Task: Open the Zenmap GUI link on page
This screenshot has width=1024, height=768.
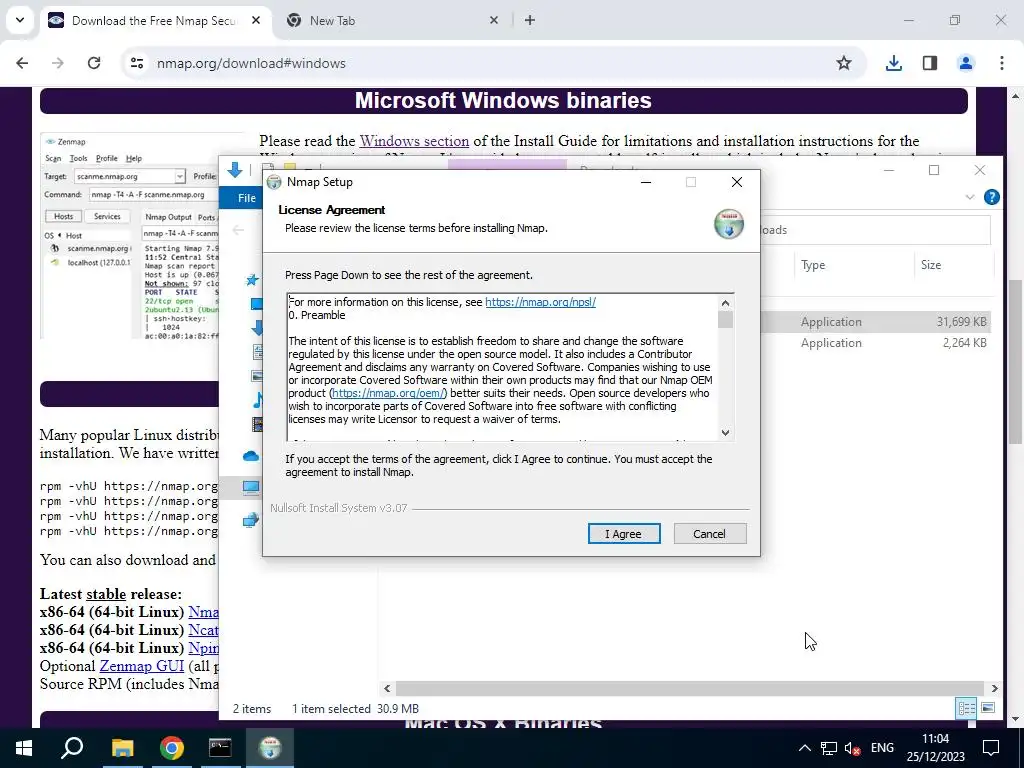Action: [142, 666]
